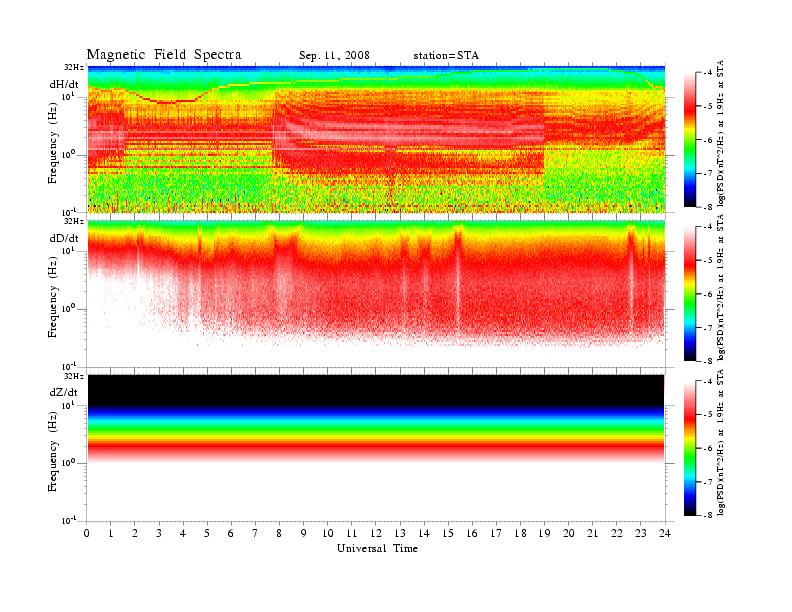Click the dD/dt spectrogram plot area
The image size is (792, 612).
pos(376,294)
